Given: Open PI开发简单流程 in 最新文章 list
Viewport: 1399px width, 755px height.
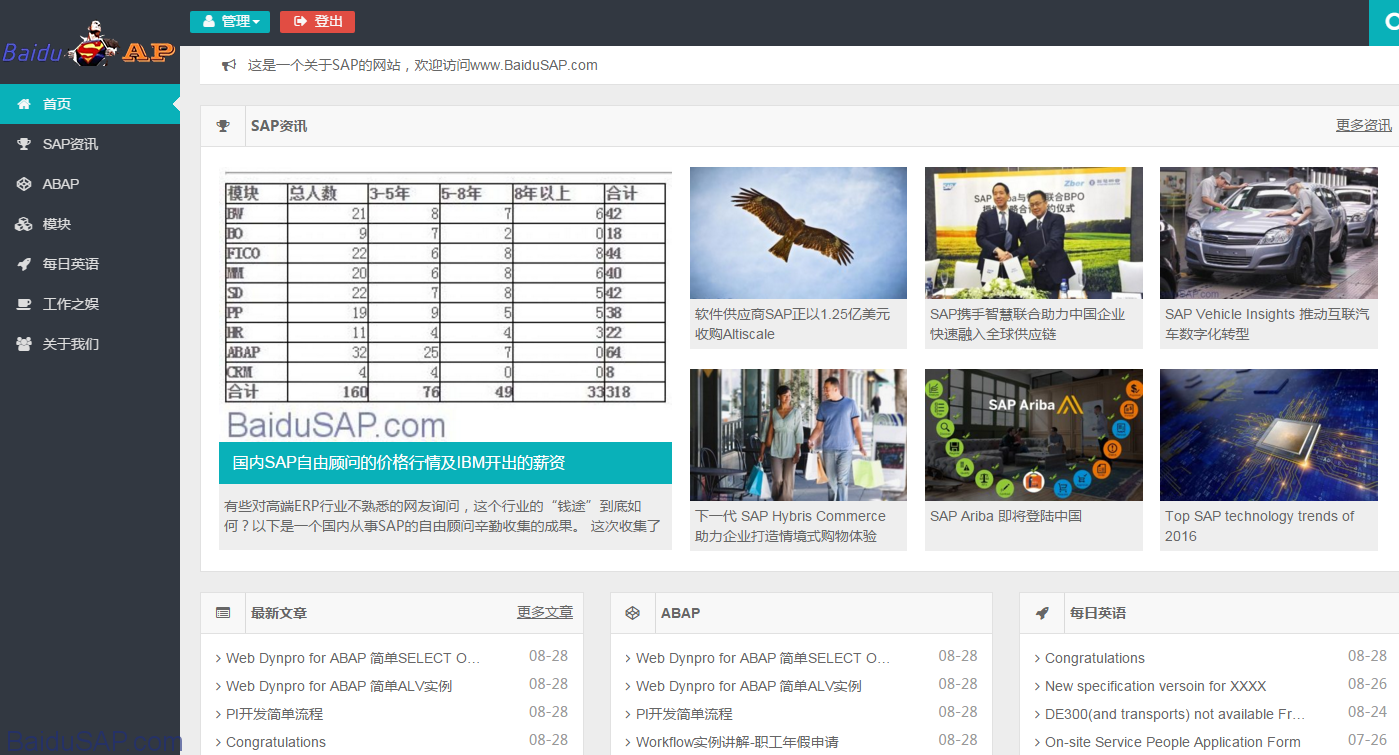Looking at the screenshot, I should (274, 714).
